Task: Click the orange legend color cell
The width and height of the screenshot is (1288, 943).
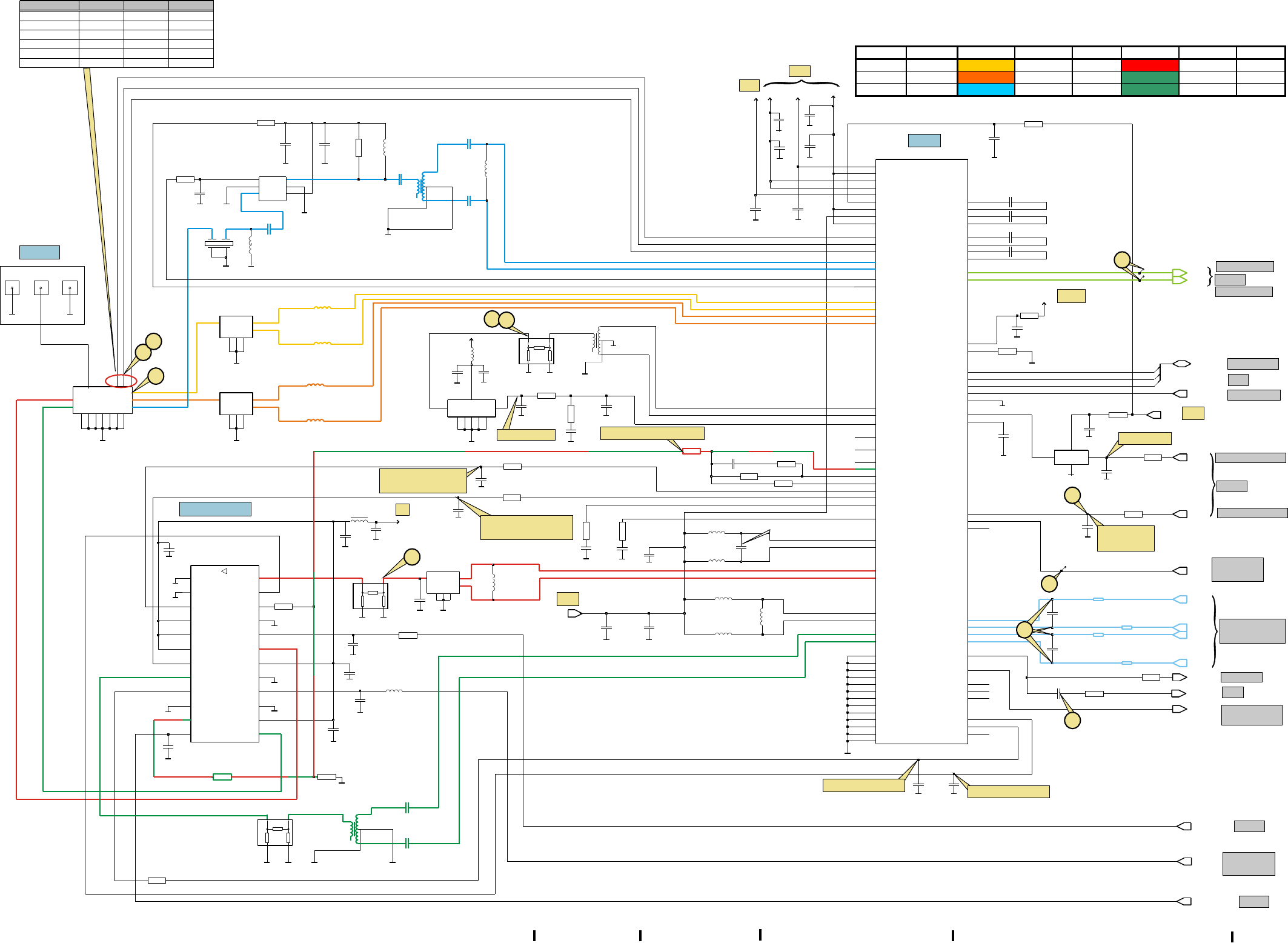Action: pos(986,78)
